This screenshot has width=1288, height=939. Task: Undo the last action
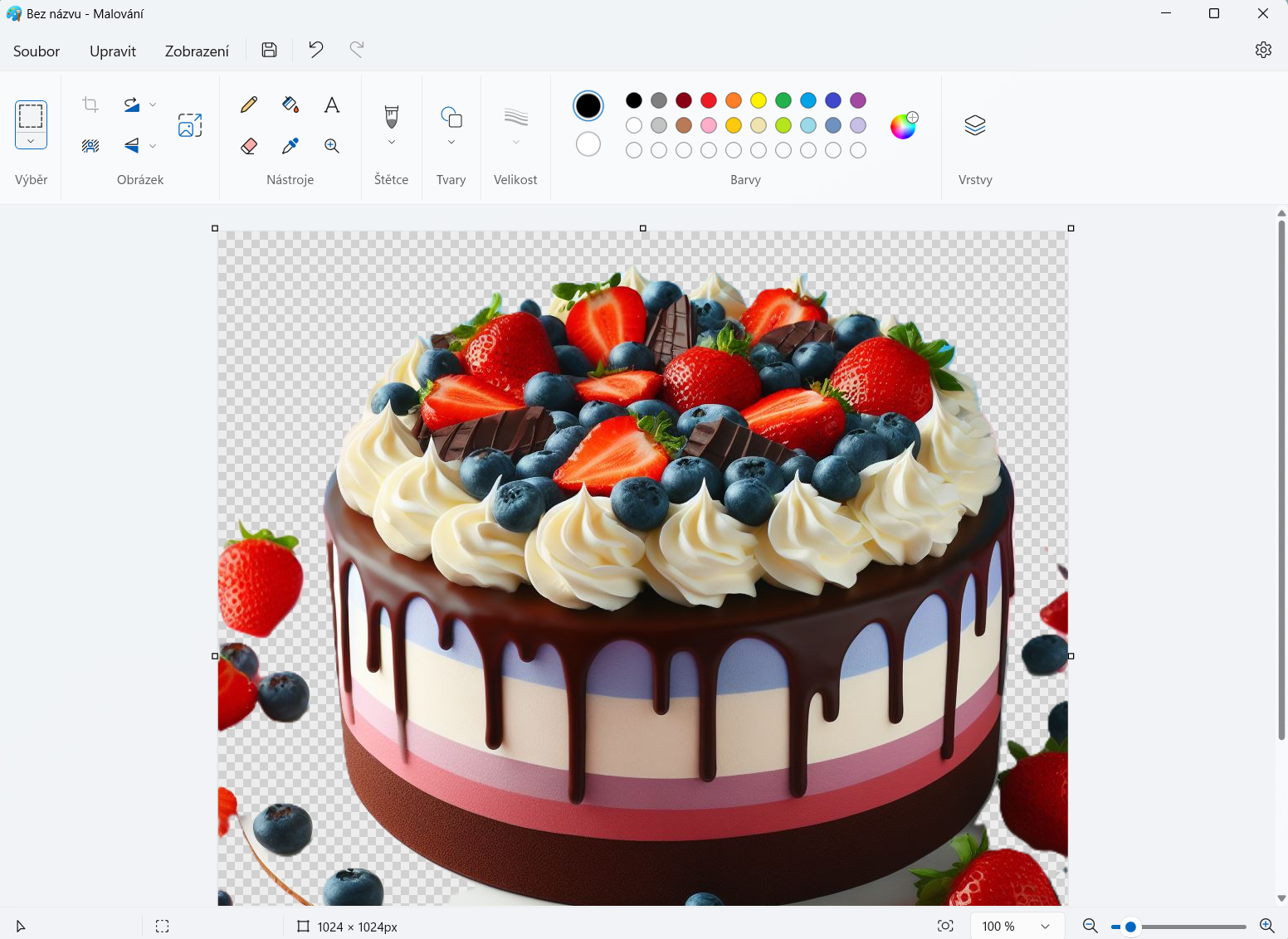[x=315, y=50]
